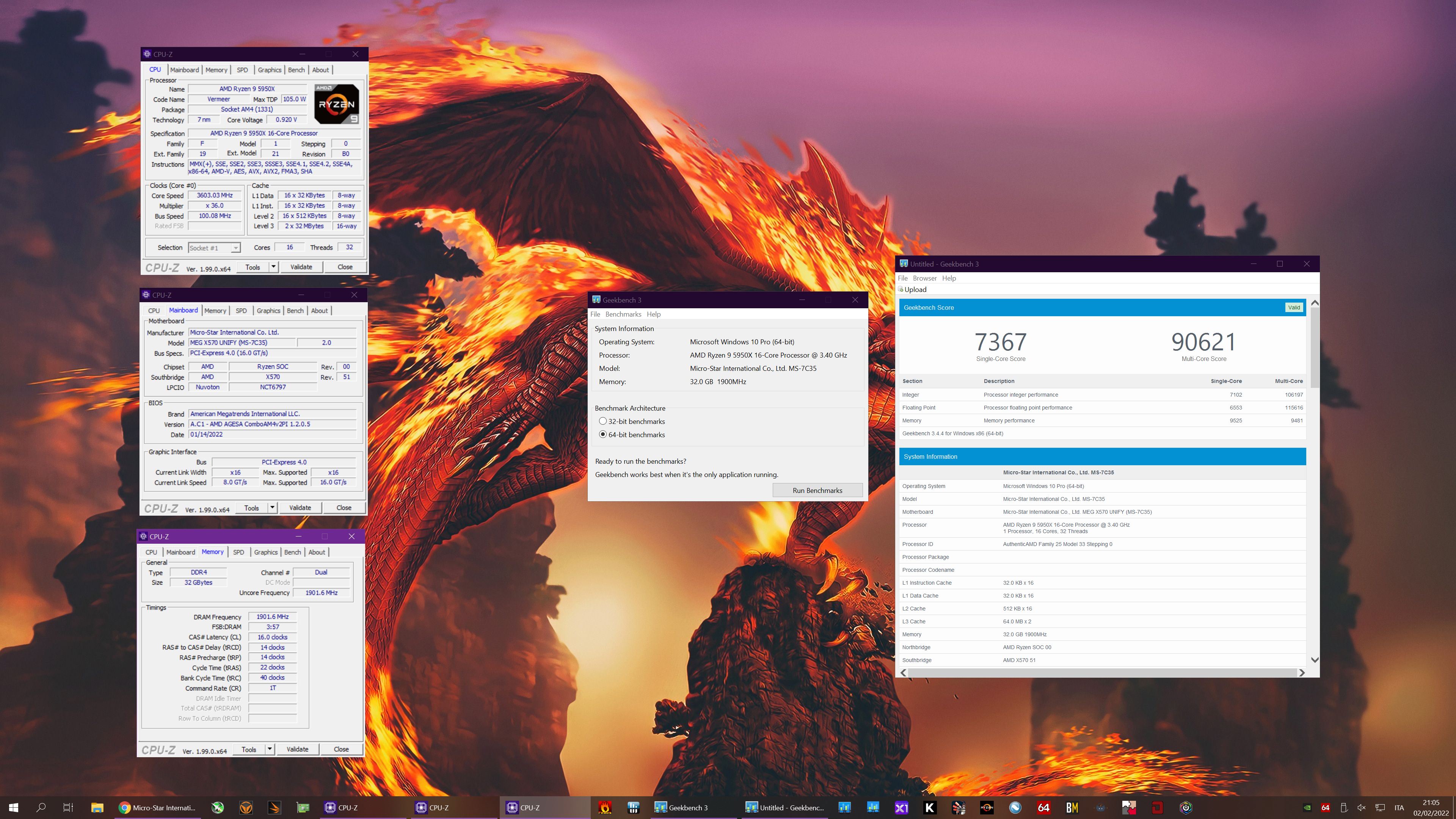Click Validate in the CPU tab window
Screen dimensions: 1456x819
(x=301, y=267)
